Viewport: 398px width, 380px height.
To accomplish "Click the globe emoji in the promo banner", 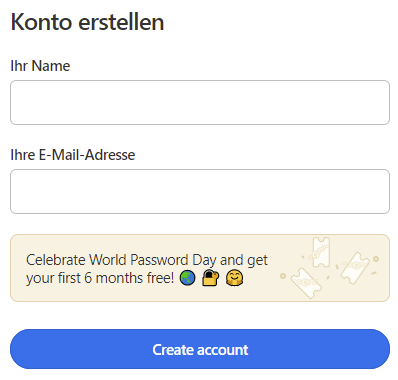I will point(188,278).
